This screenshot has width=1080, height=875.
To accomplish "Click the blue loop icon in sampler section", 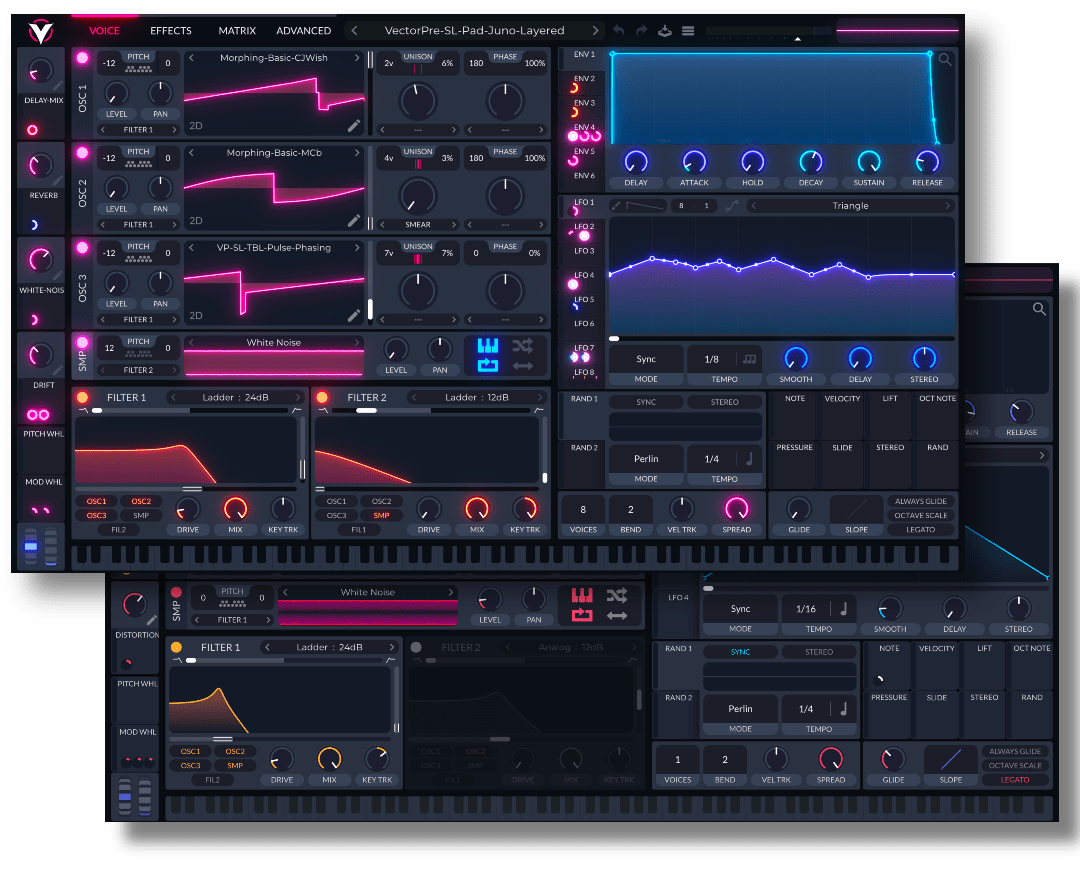I will click(x=489, y=366).
